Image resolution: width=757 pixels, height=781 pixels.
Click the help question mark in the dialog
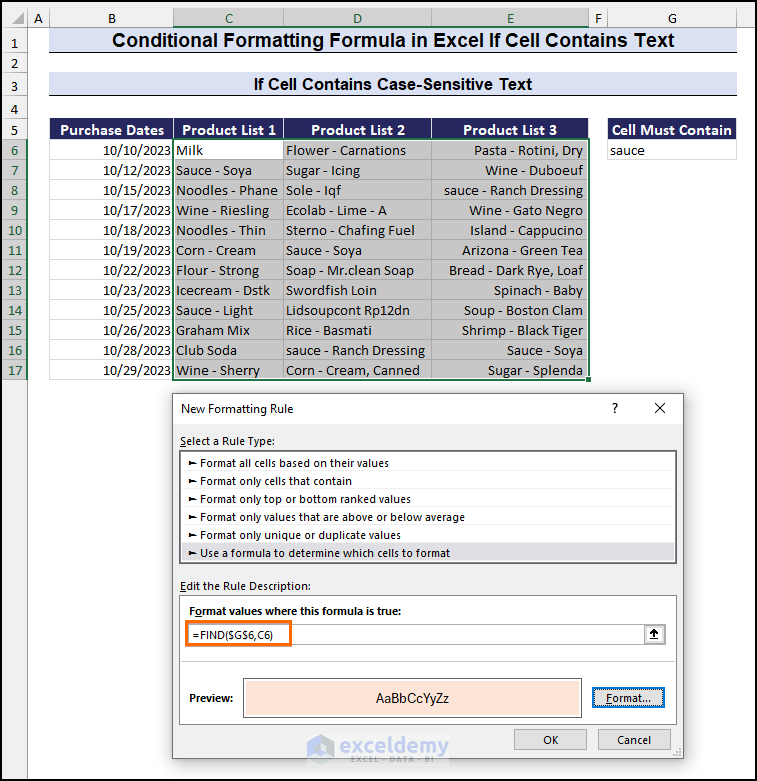tap(615, 408)
